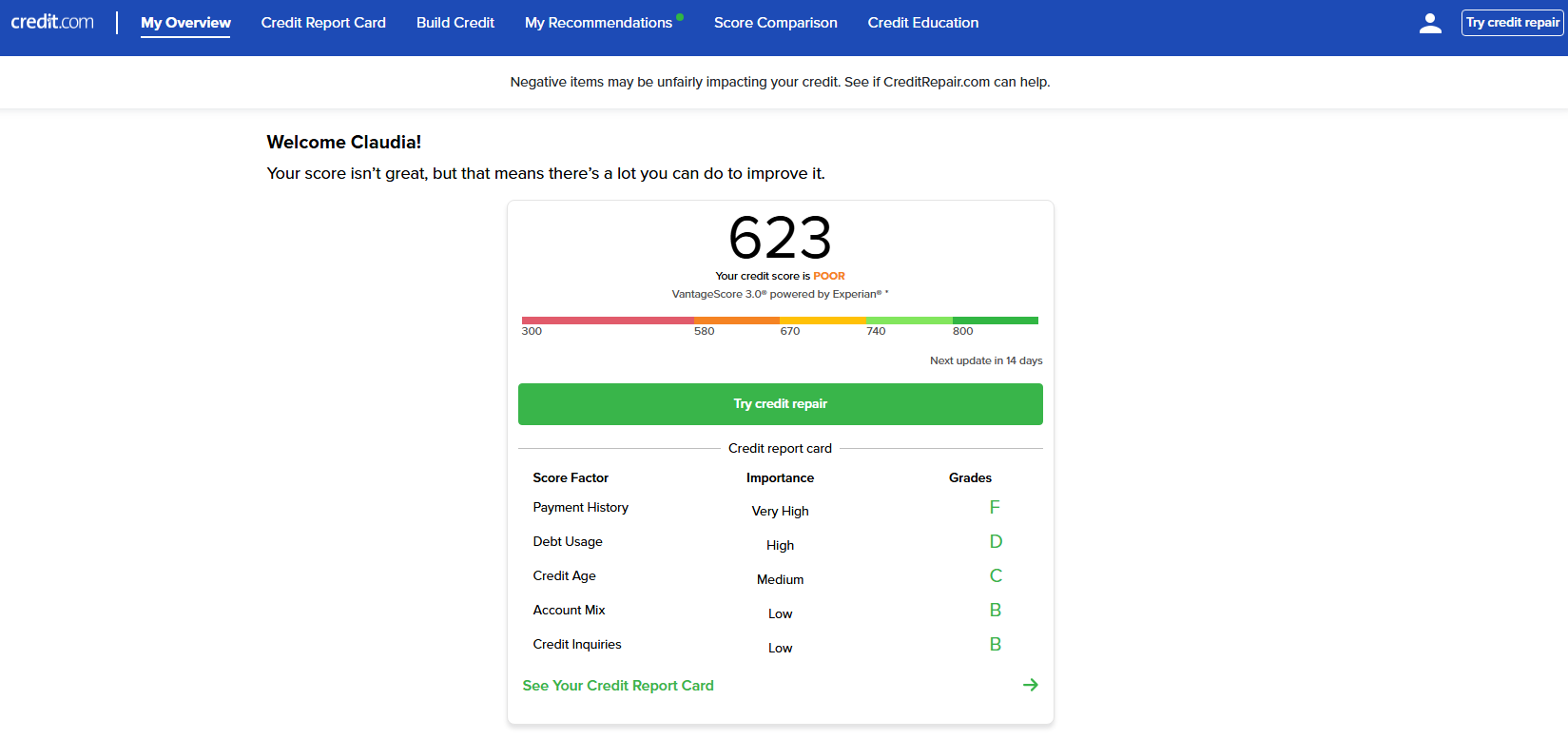Click the dark green 800 score bar segment
Screen dimensions: 1568x739
(x=995, y=321)
